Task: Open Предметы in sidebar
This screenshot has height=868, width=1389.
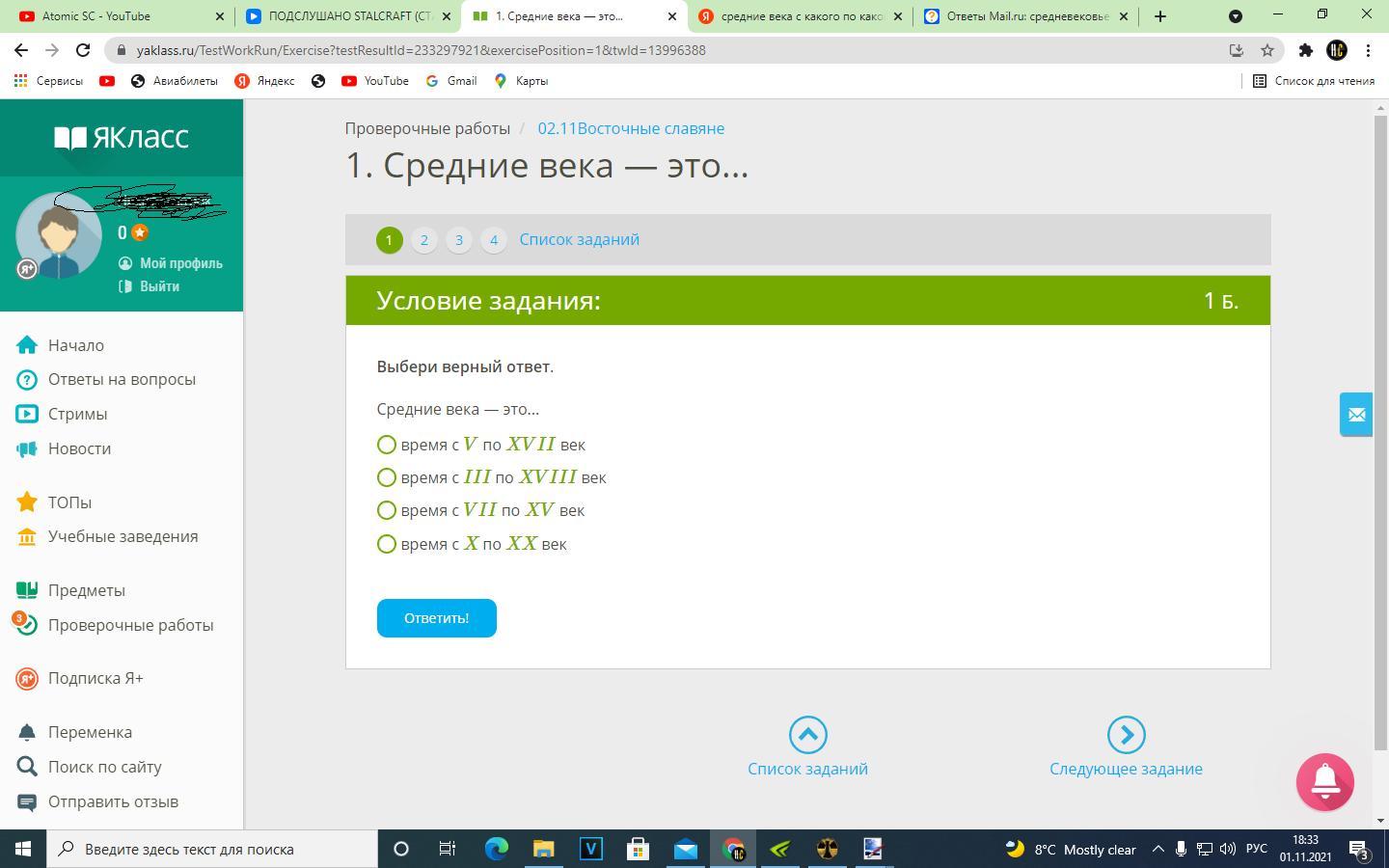Action: (x=87, y=590)
